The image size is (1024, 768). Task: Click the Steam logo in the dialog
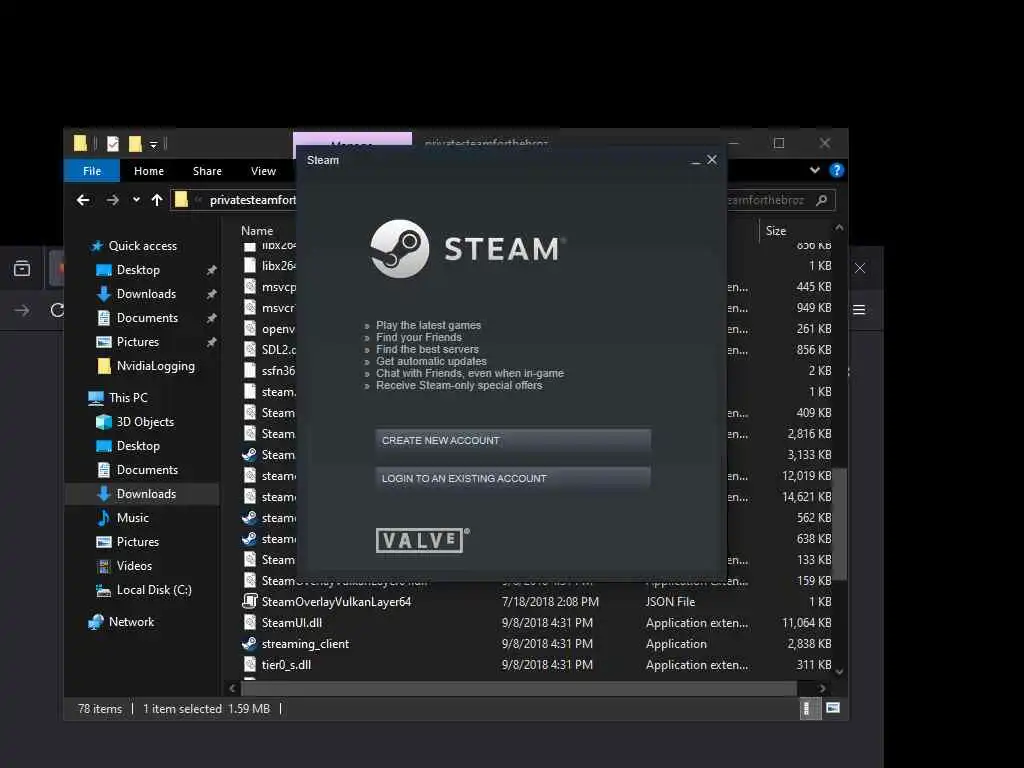click(x=468, y=249)
